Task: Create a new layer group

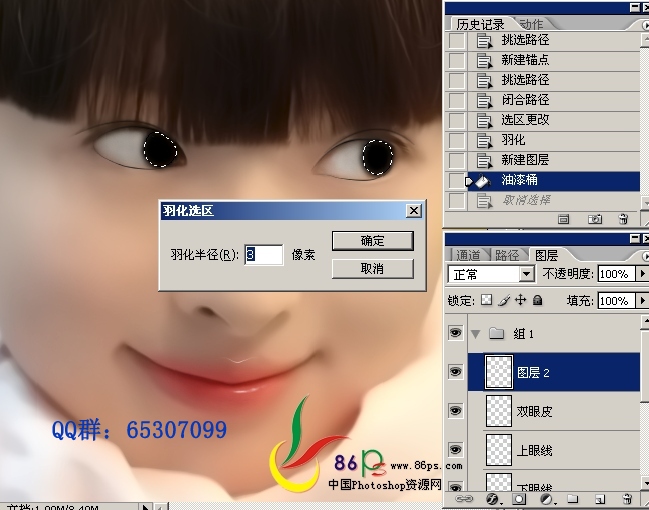Action: [572, 499]
